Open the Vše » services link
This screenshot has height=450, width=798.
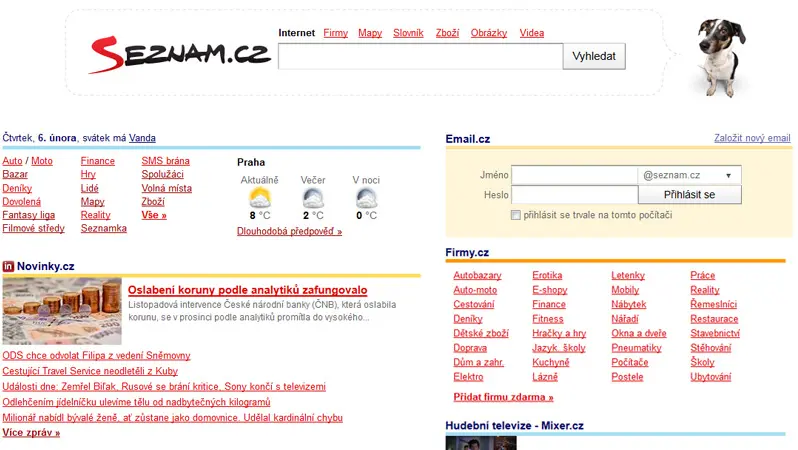(154, 215)
